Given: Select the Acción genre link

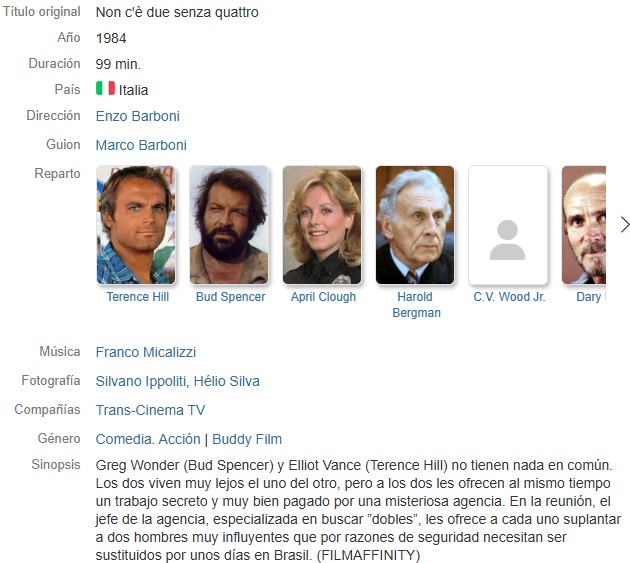Looking at the screenshot, I should pos(179,439).
